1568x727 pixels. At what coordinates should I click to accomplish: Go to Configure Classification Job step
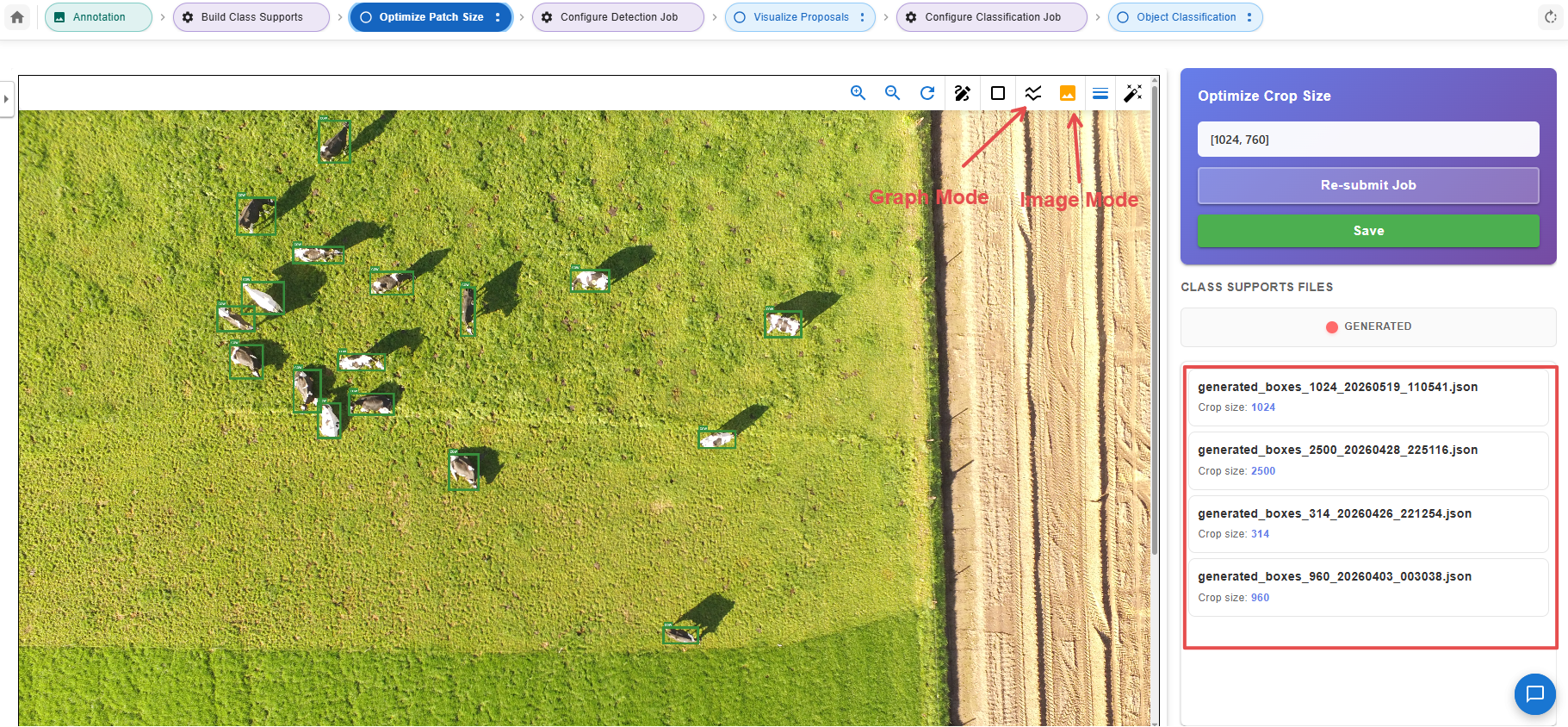tap(992, 17)
